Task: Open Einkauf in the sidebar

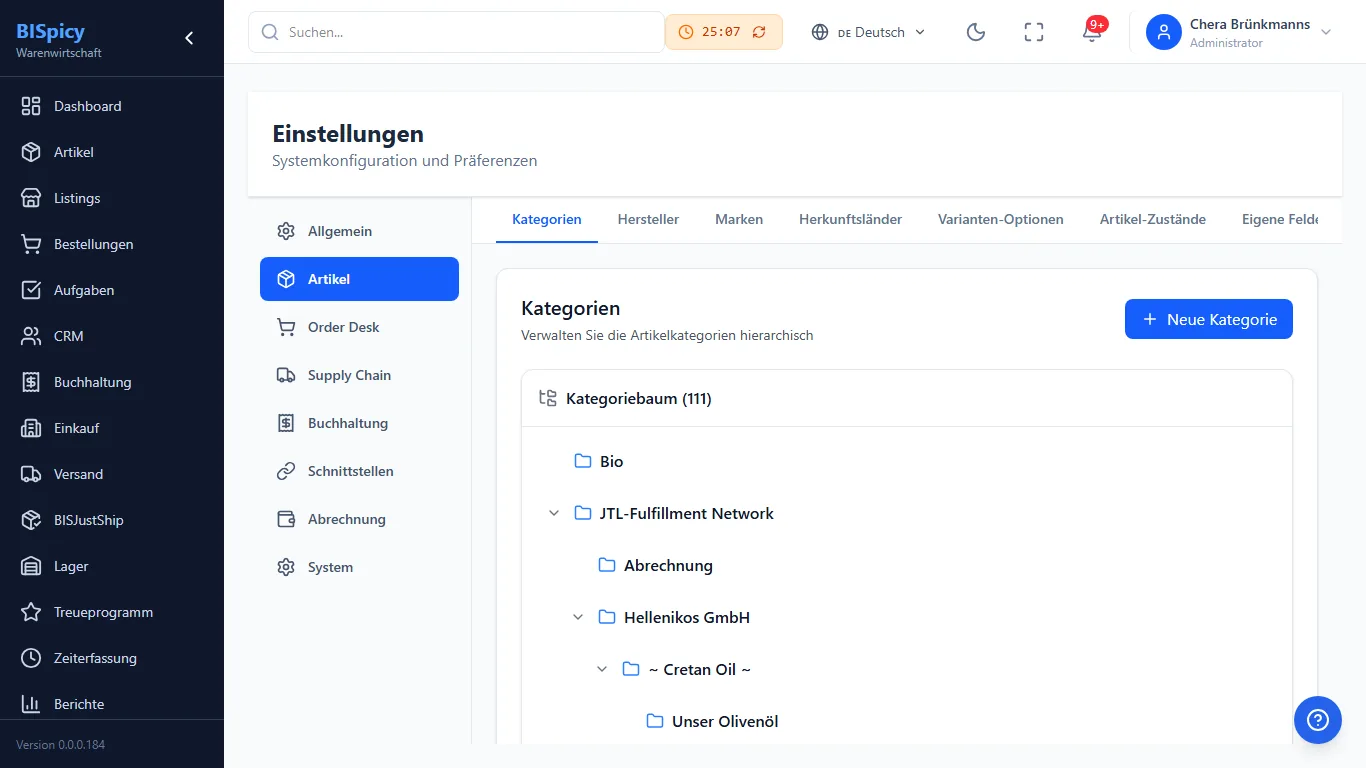Action: click(x=112, y=428)
